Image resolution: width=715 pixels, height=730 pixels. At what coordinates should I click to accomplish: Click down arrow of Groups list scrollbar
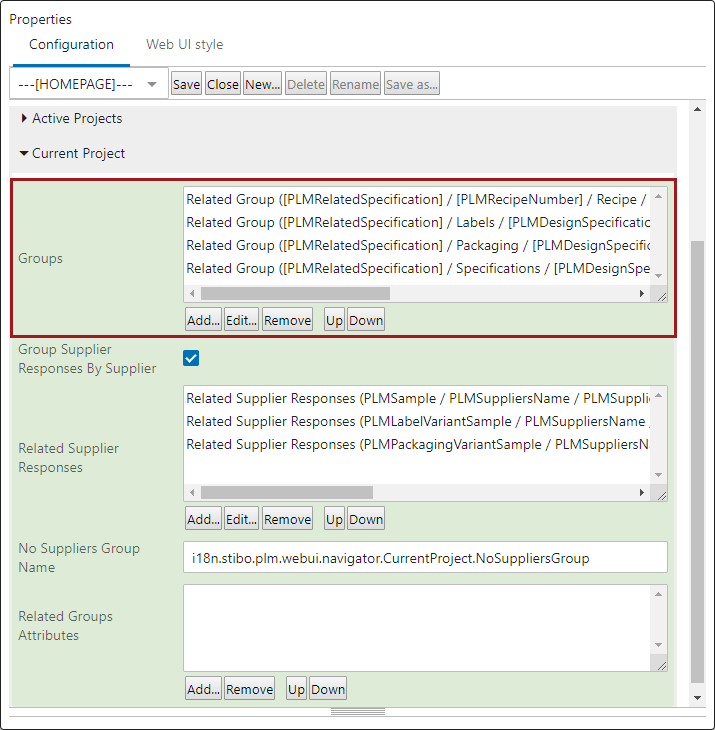[x=658, y=276]
